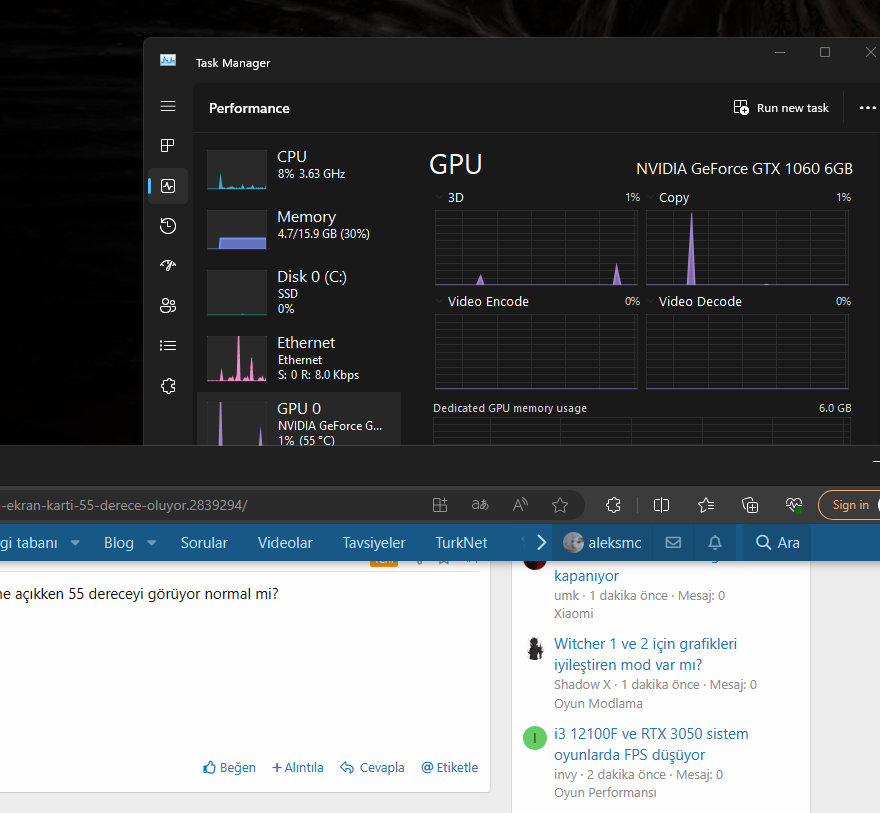This screenshot has width=880, height=813.
Task: Open i3 12100F ve RTX 3050 thread
Action: click(x=651, y=744)
